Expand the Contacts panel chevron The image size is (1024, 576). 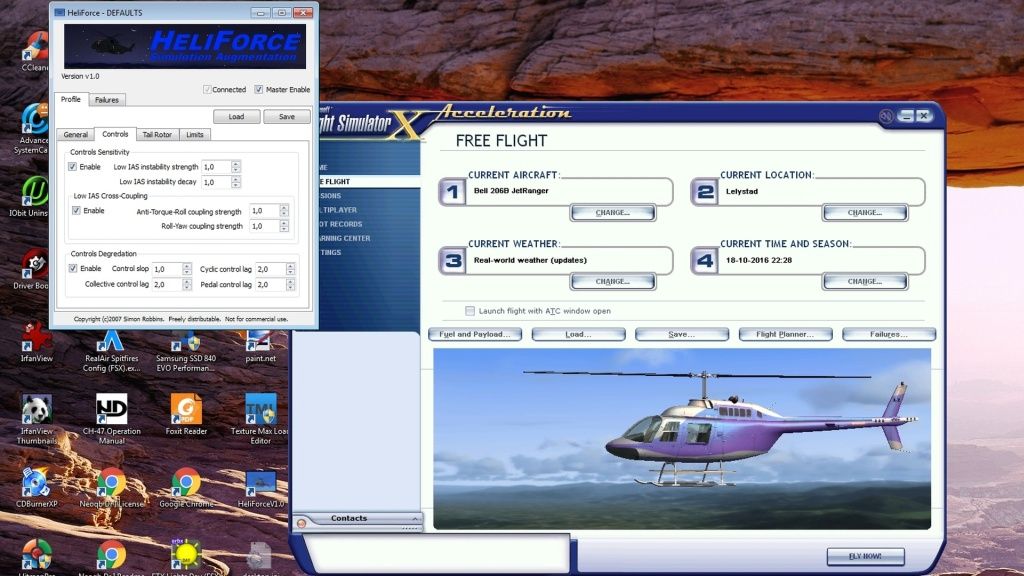[x=415, y=519]
